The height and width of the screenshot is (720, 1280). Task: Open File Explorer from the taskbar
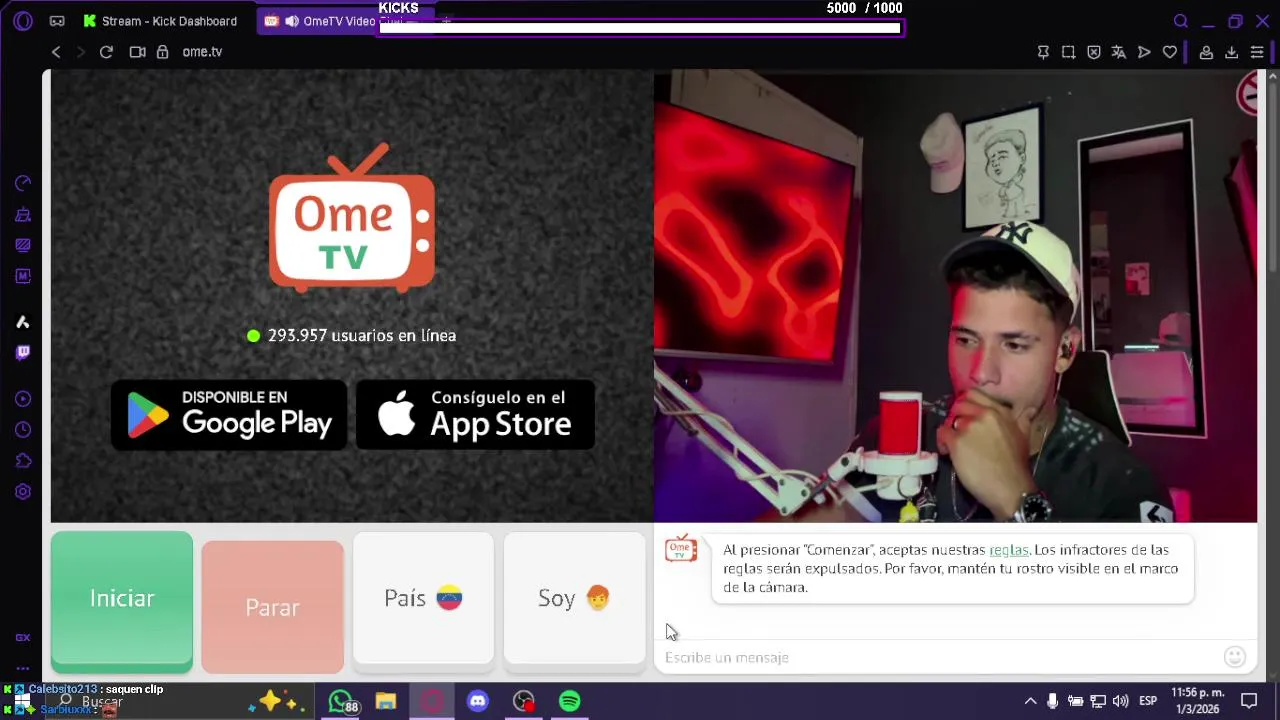click(386, 701)
